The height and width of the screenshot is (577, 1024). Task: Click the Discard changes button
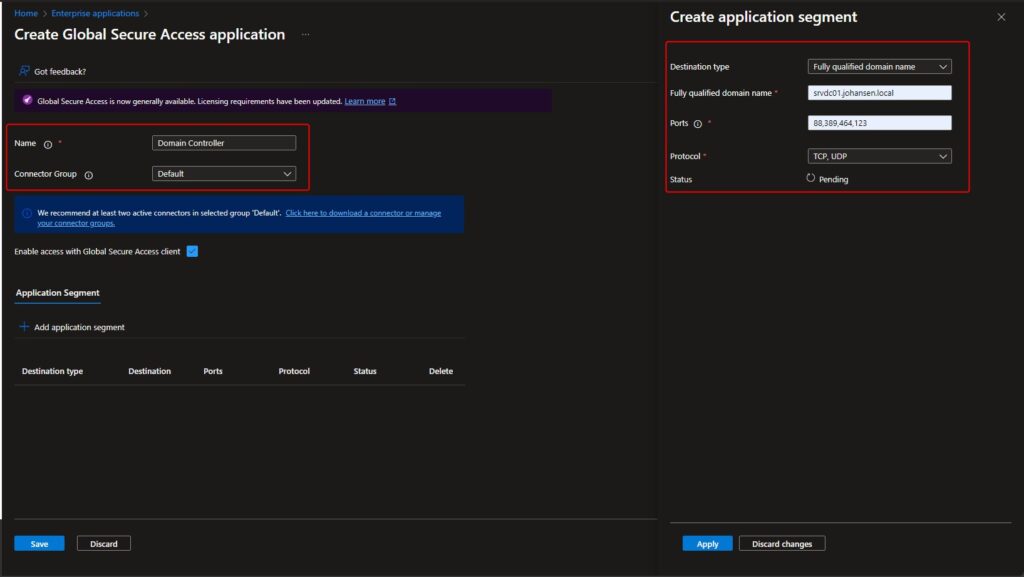pos(782,543)
